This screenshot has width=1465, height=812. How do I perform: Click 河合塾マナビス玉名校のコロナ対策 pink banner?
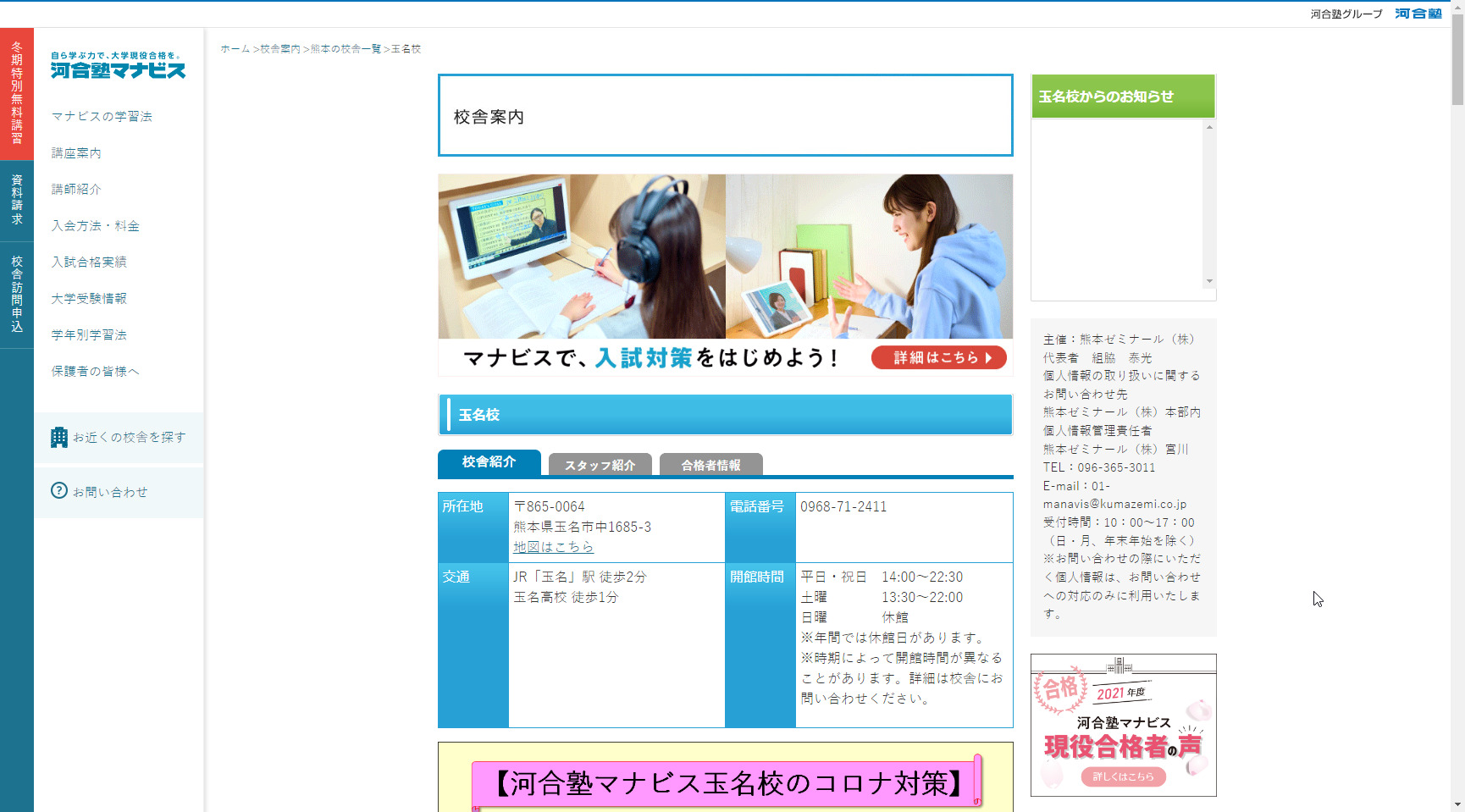(x=727, y=783)
